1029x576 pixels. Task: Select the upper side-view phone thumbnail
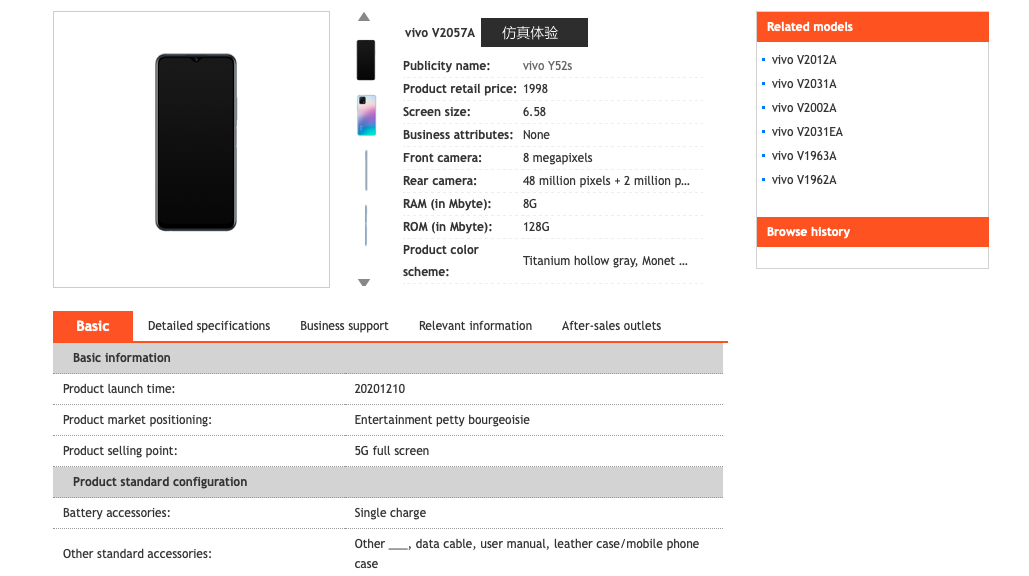(366, 171)
